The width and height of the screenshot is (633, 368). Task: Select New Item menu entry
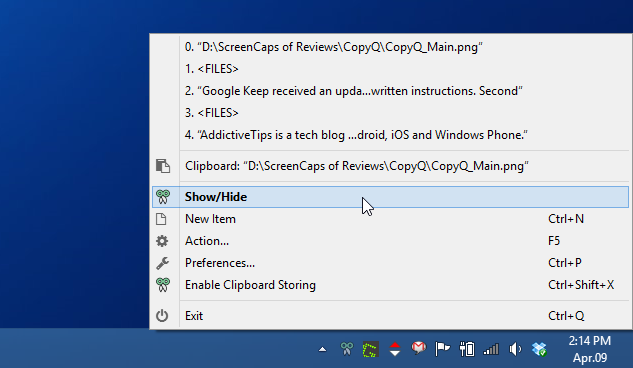tap(390, 219)
